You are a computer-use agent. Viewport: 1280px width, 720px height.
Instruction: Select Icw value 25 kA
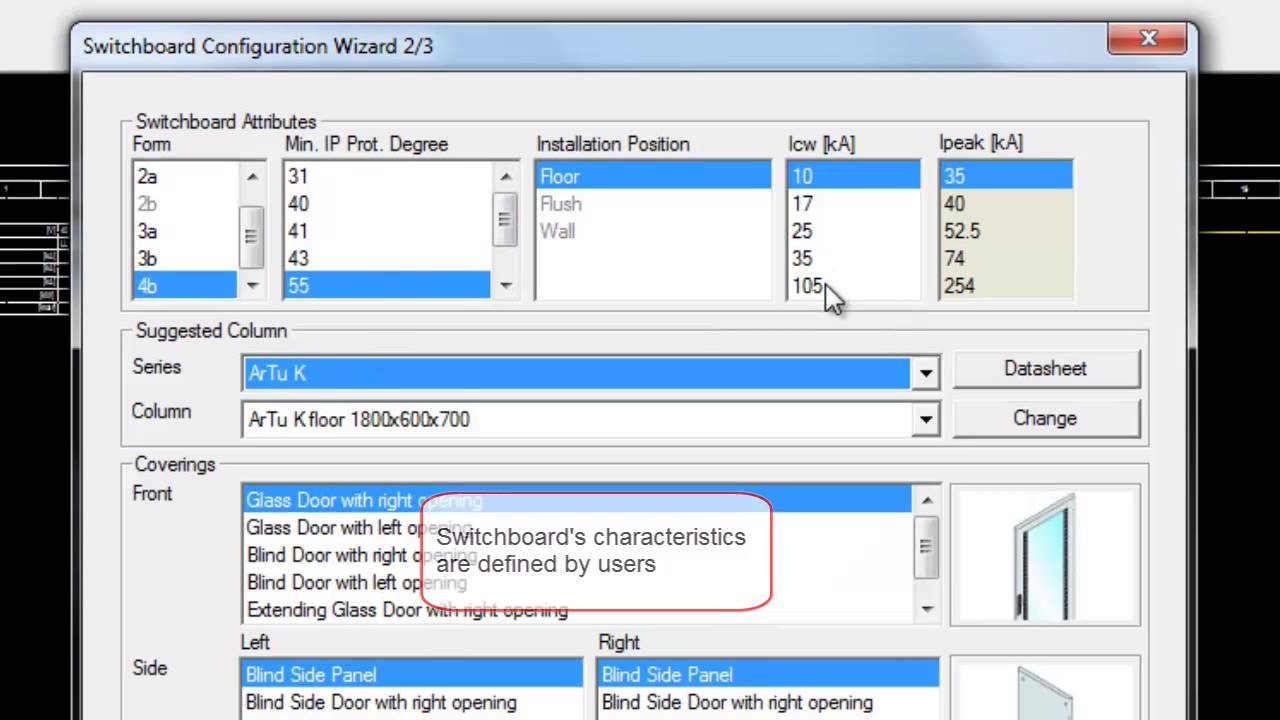click(x=853, y=231)
